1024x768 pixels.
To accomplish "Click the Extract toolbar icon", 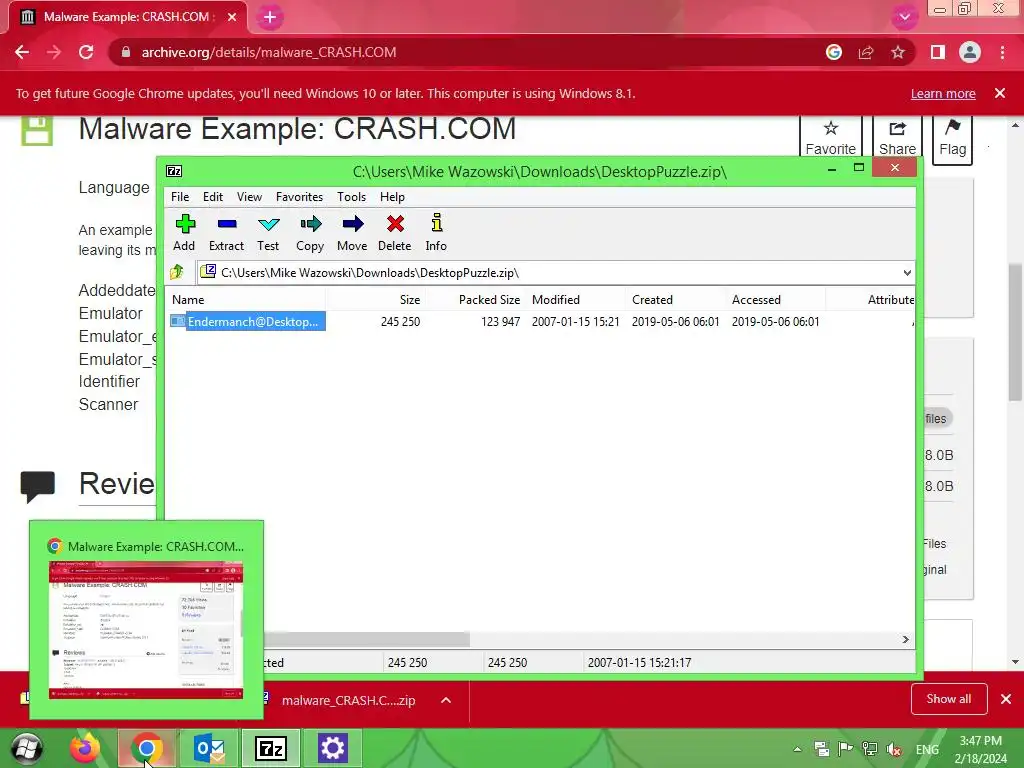I will pos(227,232).
